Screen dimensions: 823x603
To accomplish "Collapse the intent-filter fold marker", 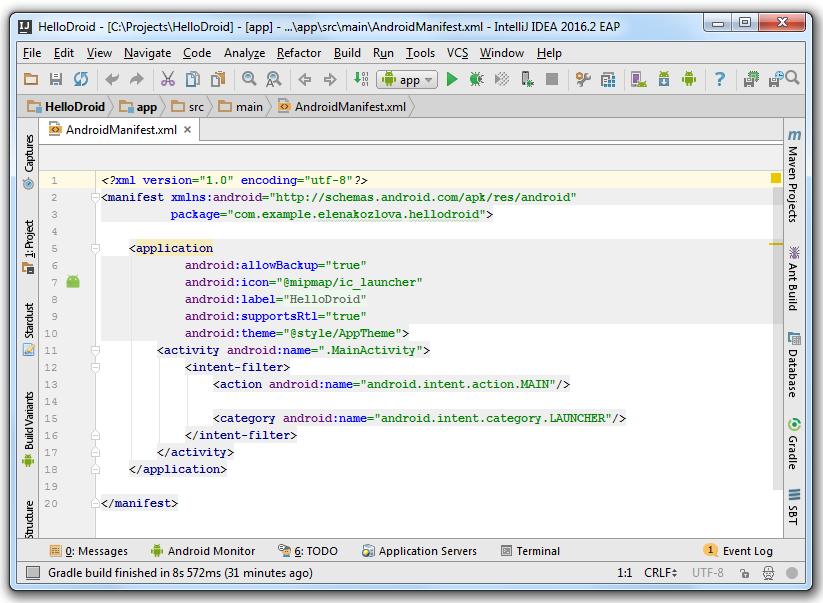I will 96,367.
